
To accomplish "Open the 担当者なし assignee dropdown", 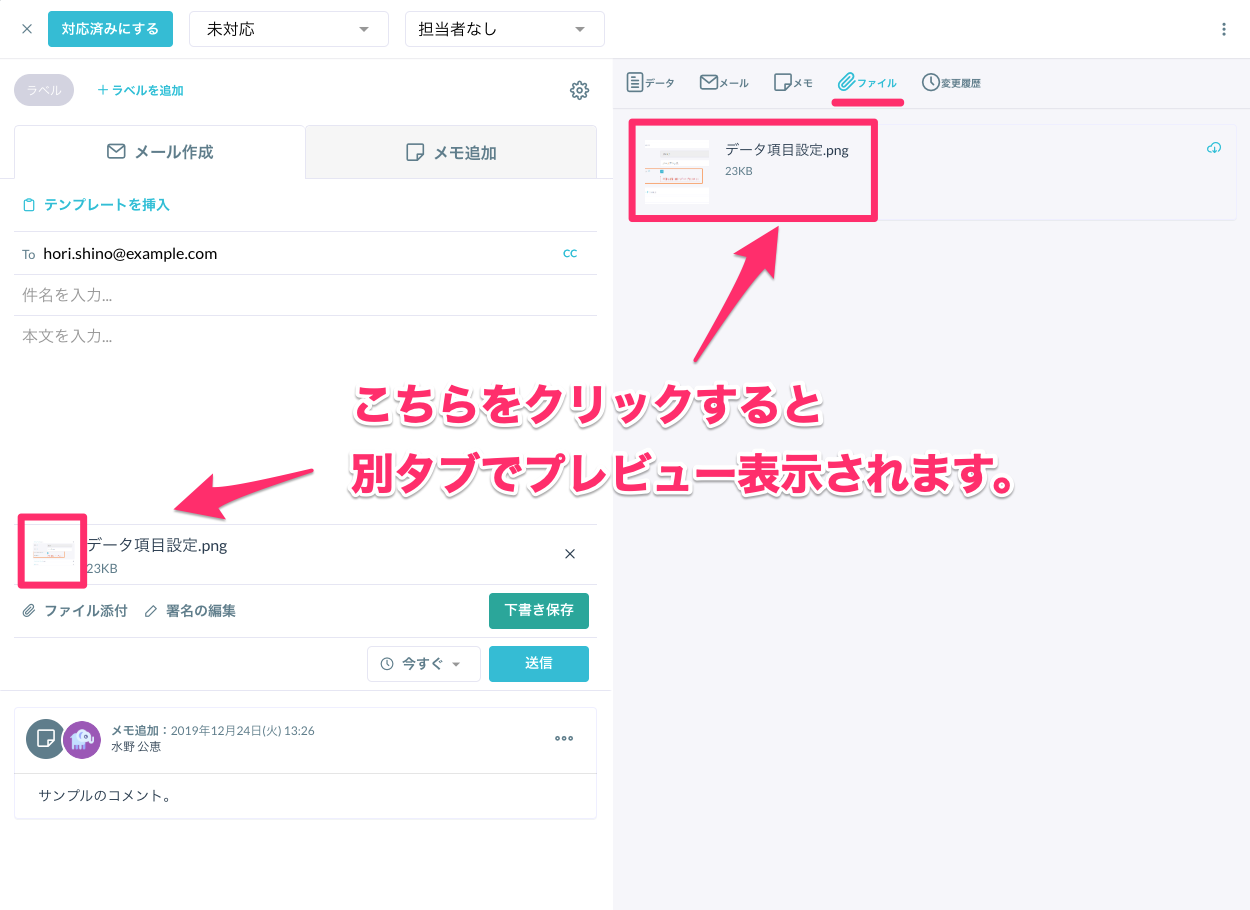I will pyautogui.click(x=504, y=28).
